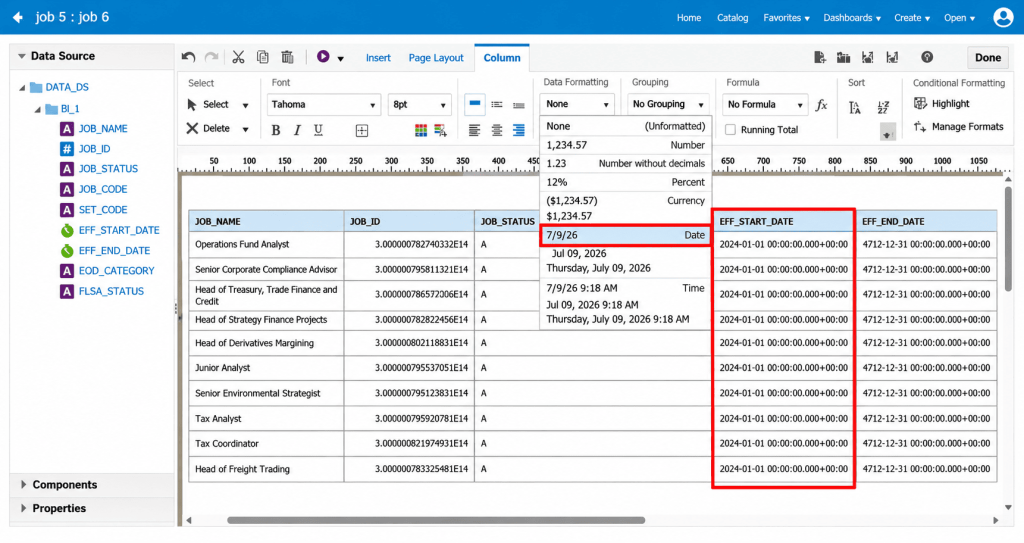Sort column ascending
The width and height of the screenshot is (1024, 543).
point(855,108)
